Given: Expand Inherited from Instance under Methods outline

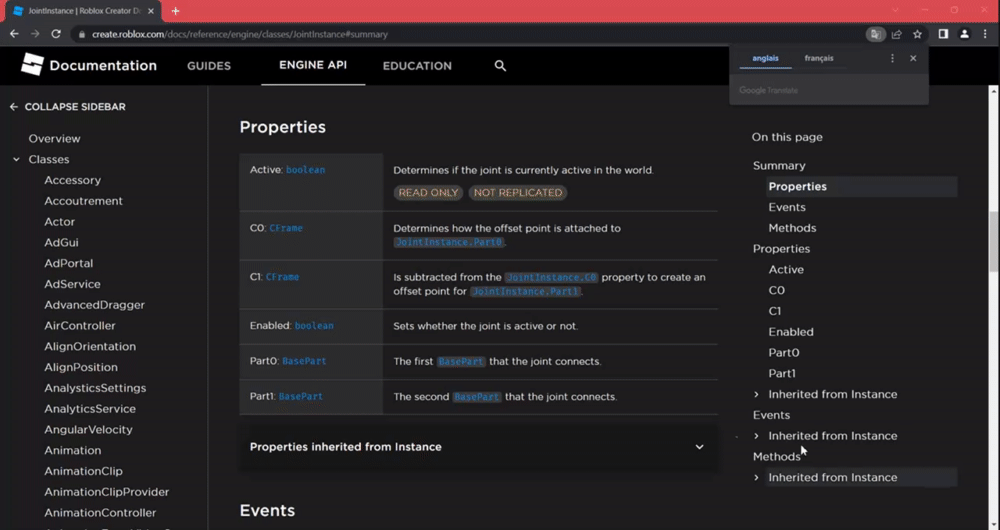Looking at the screenshot, I should pos(757,478).
